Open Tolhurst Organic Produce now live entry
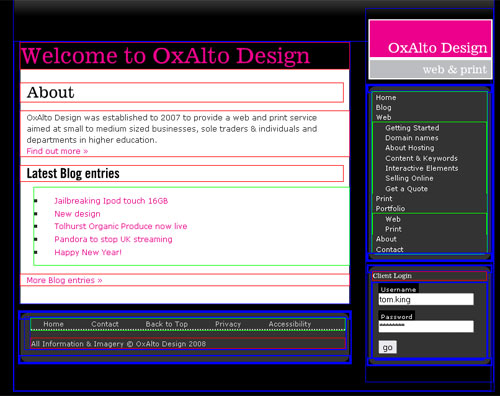This screenshot has width=500, height=396. point(121,226)
